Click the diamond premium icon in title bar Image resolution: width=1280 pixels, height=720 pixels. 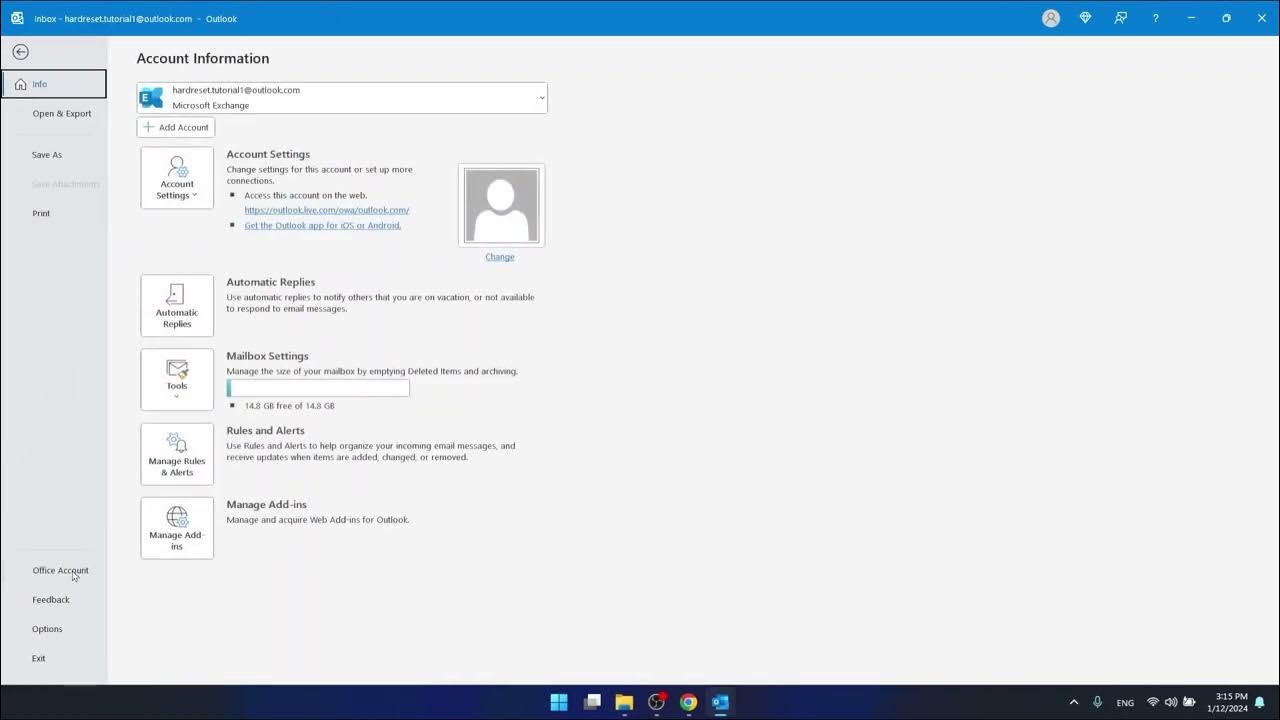1086,18
